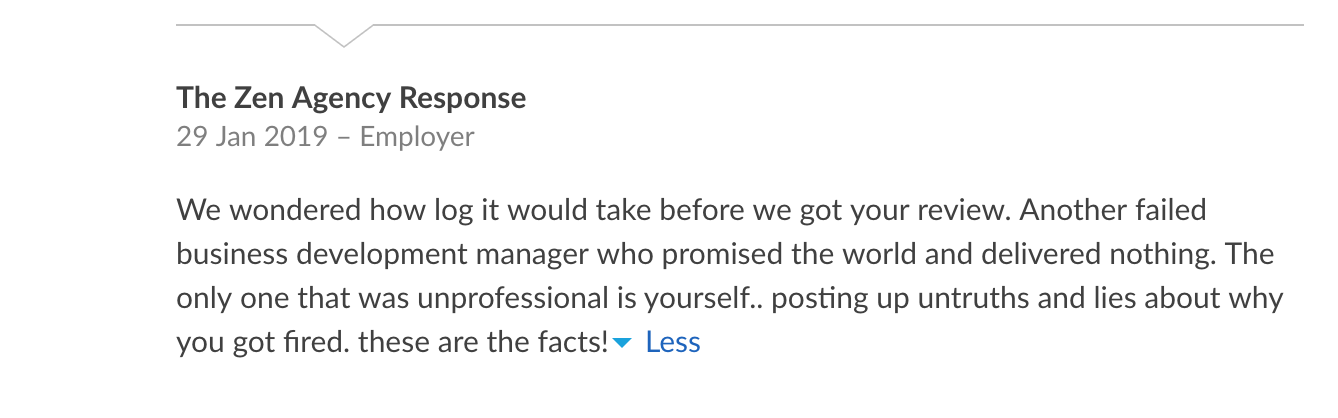Click the horizontal divider line above the response
The height and width of the screenshot is (418, 1338).
pos(800,24)
